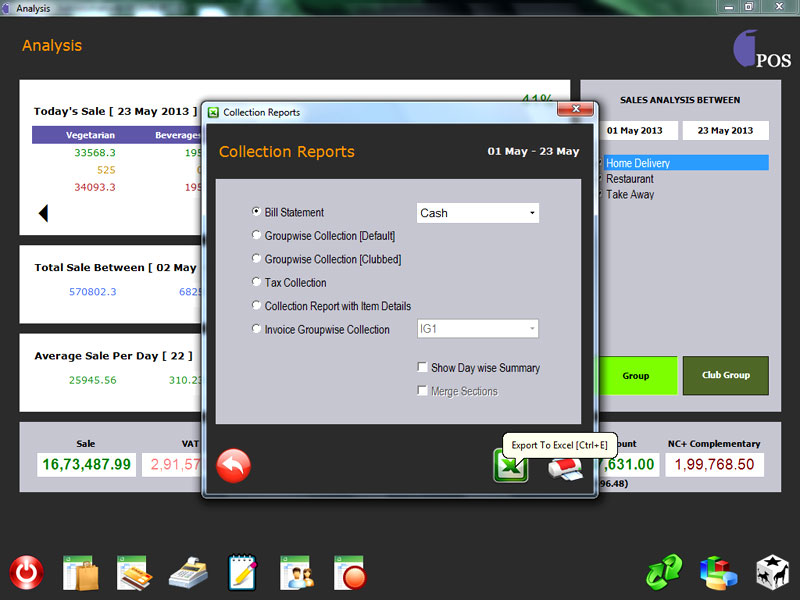Image resolution: width=800 pixels, height=600 pixels.
Task: Click the black left arrow in Today's Sale
Action: coord(43,213)
